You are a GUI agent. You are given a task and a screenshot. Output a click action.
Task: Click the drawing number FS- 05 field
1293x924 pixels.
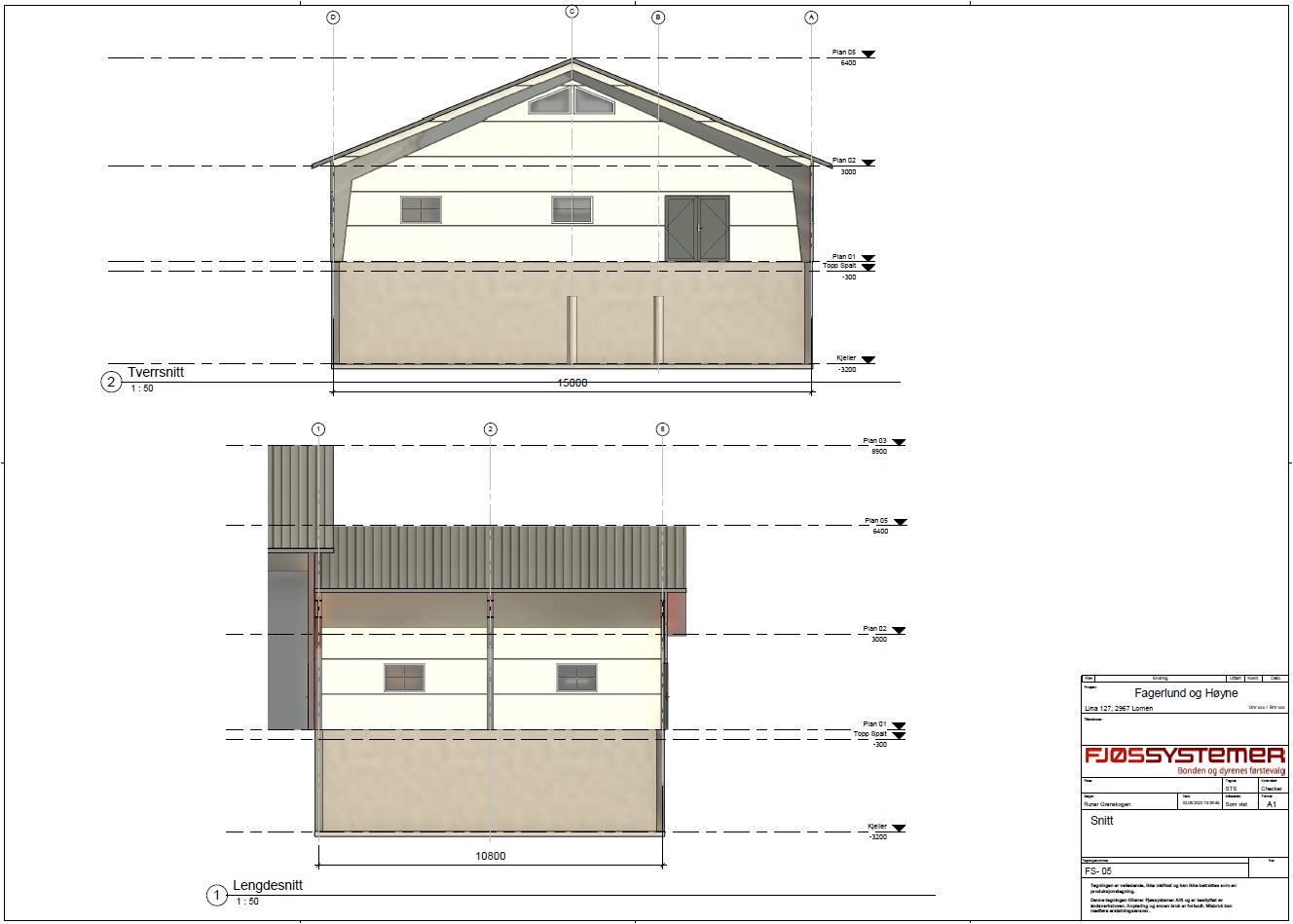click(x=1098, y=871)
